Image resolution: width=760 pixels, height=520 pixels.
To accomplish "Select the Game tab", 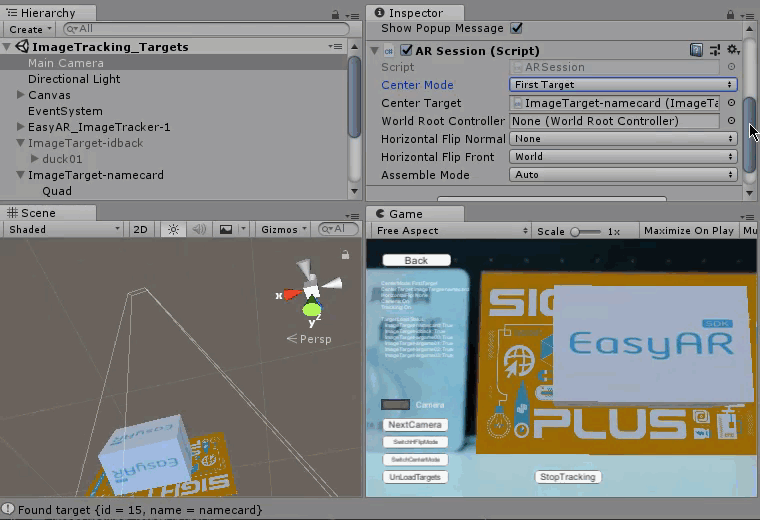I will coord(415,214).
